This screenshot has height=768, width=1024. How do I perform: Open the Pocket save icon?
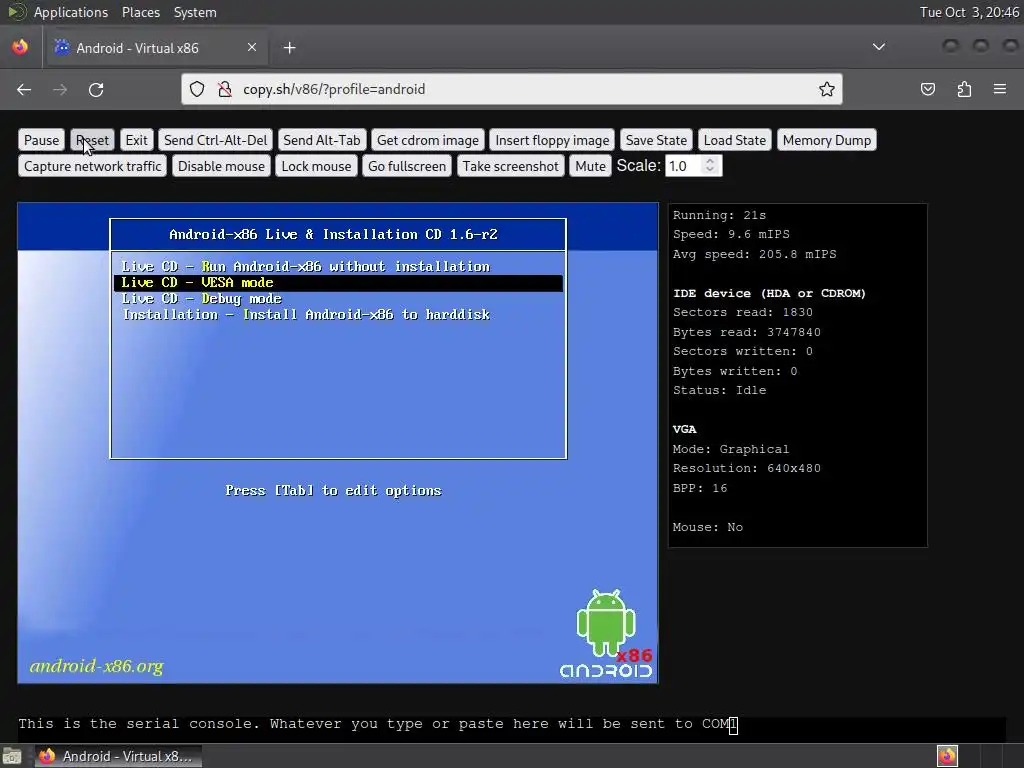(x=928, y=89)
